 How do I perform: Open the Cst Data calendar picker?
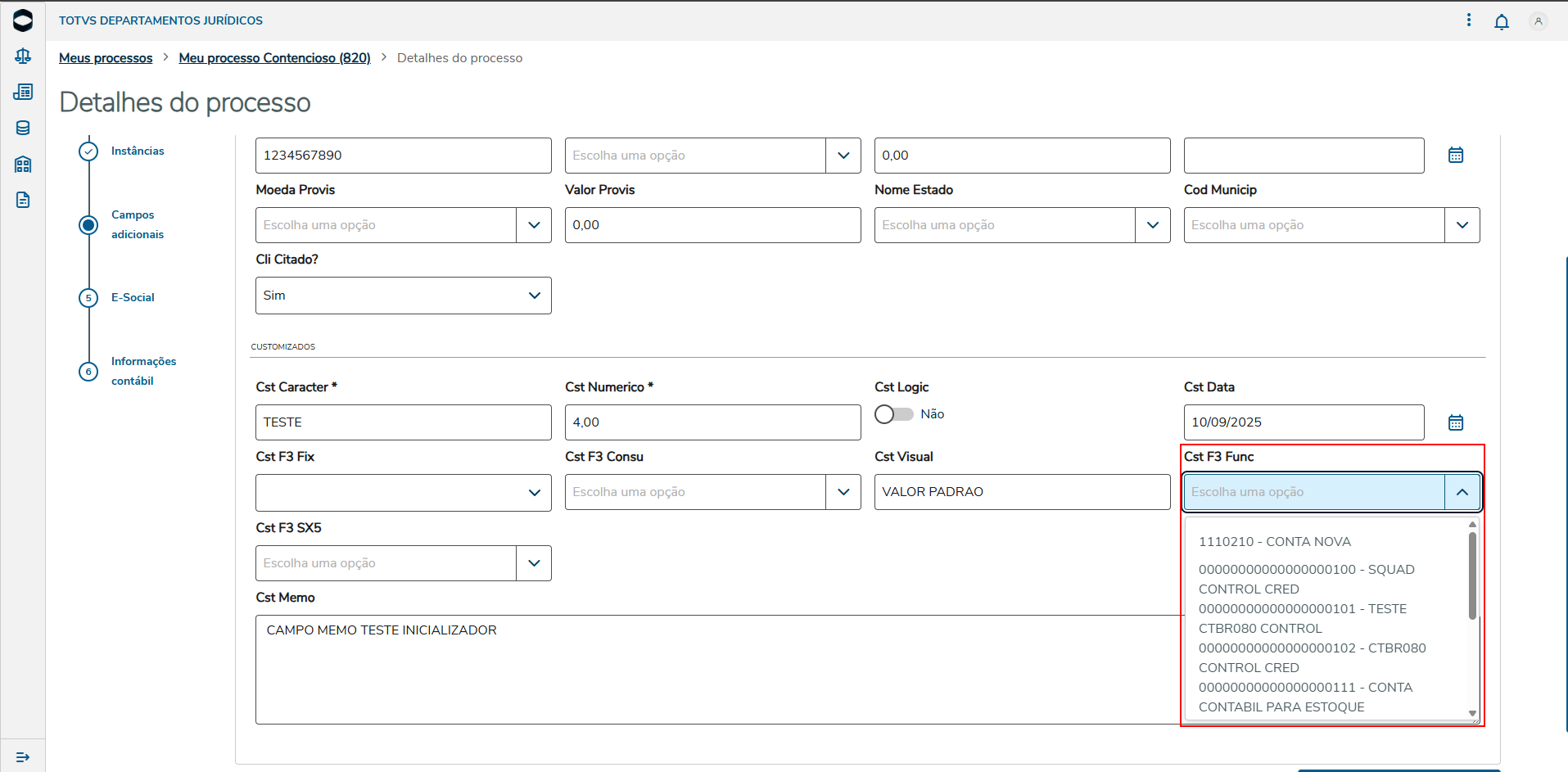click(x=1455, y=422)
